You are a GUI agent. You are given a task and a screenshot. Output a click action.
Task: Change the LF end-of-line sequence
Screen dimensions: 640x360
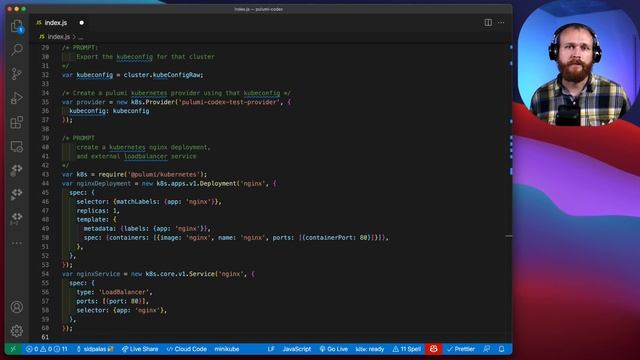tap(271, 349)
